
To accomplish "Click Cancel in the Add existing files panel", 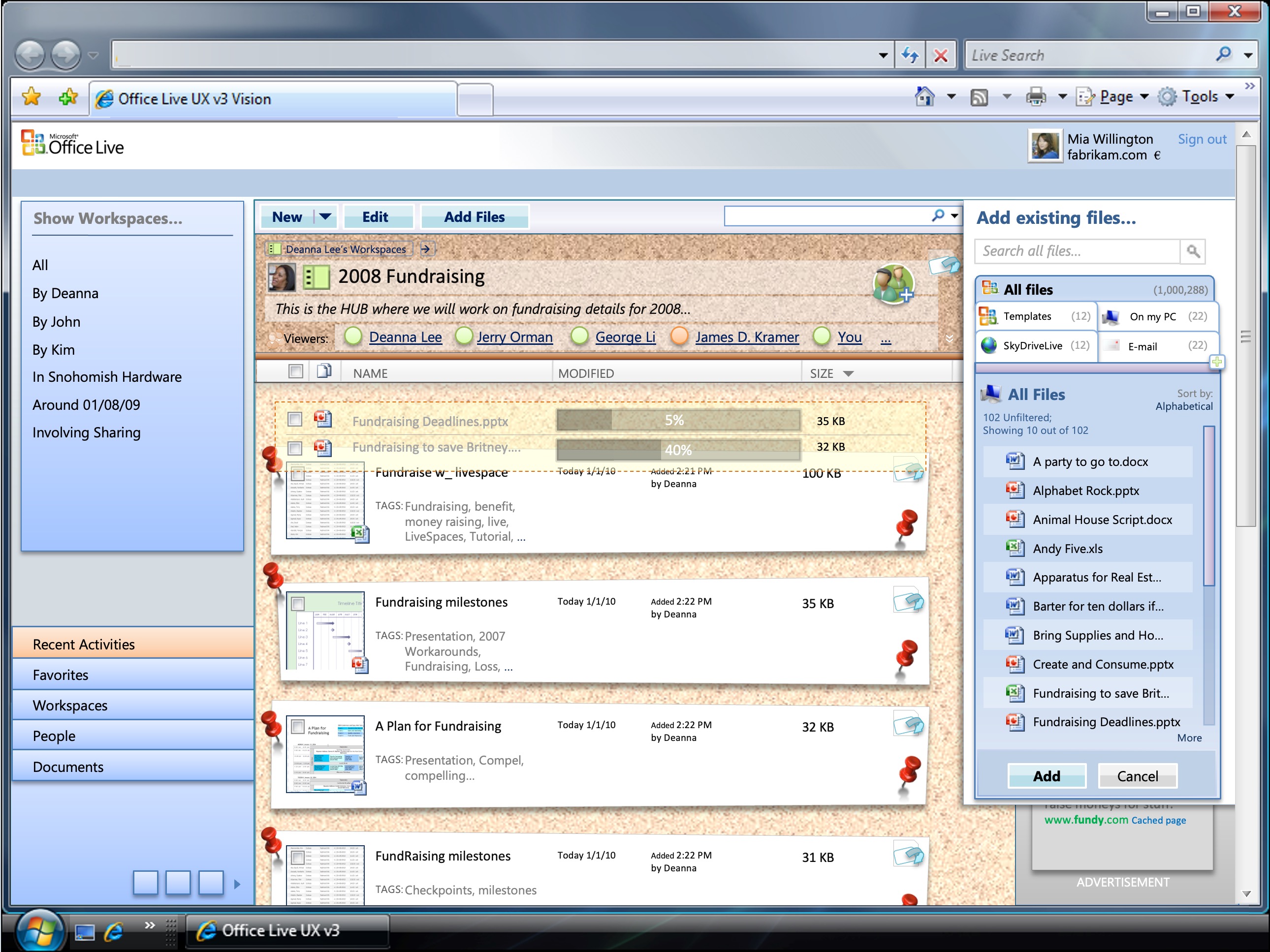I will coord(1138,776).
